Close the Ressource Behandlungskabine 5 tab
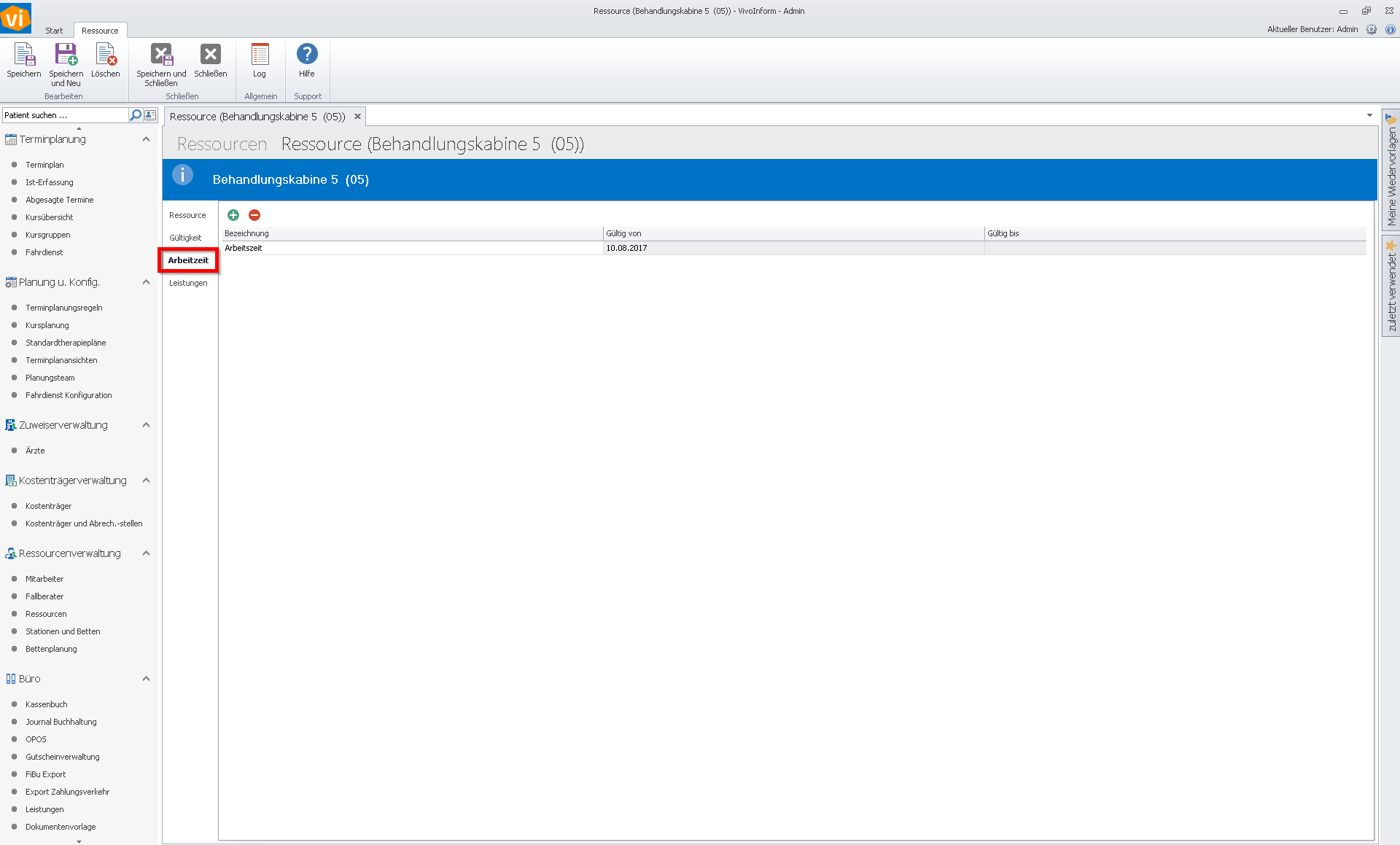The height and width of the screenshot is (845, 1400). pos(357,117)
